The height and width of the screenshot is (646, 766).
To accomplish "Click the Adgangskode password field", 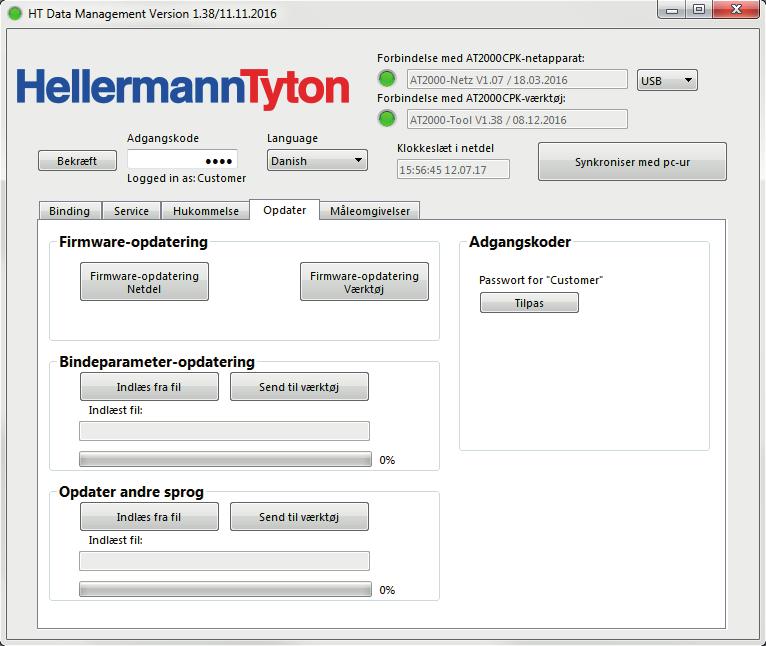I will 182,160.
